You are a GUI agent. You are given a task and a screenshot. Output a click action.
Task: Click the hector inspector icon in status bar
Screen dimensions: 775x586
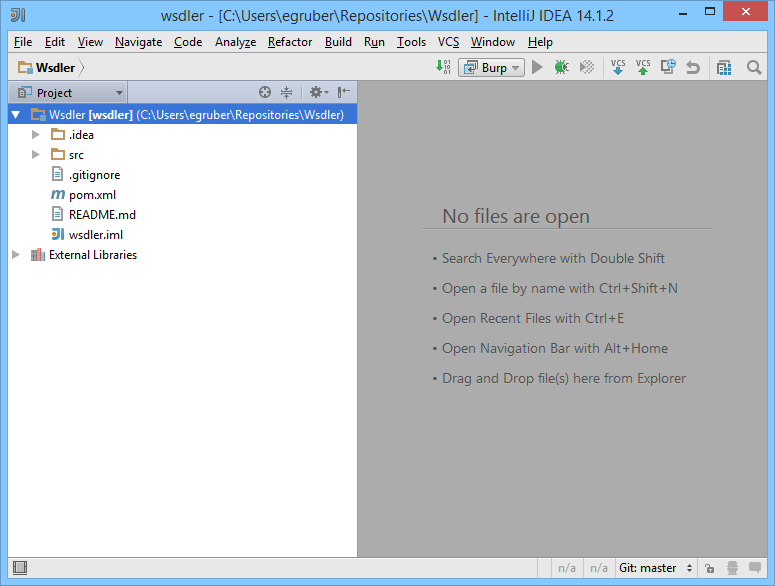coord(732,568)
